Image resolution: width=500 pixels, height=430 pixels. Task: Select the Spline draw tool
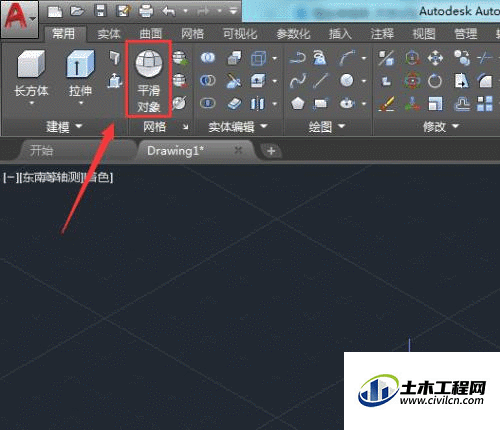[x=297, y=81]
